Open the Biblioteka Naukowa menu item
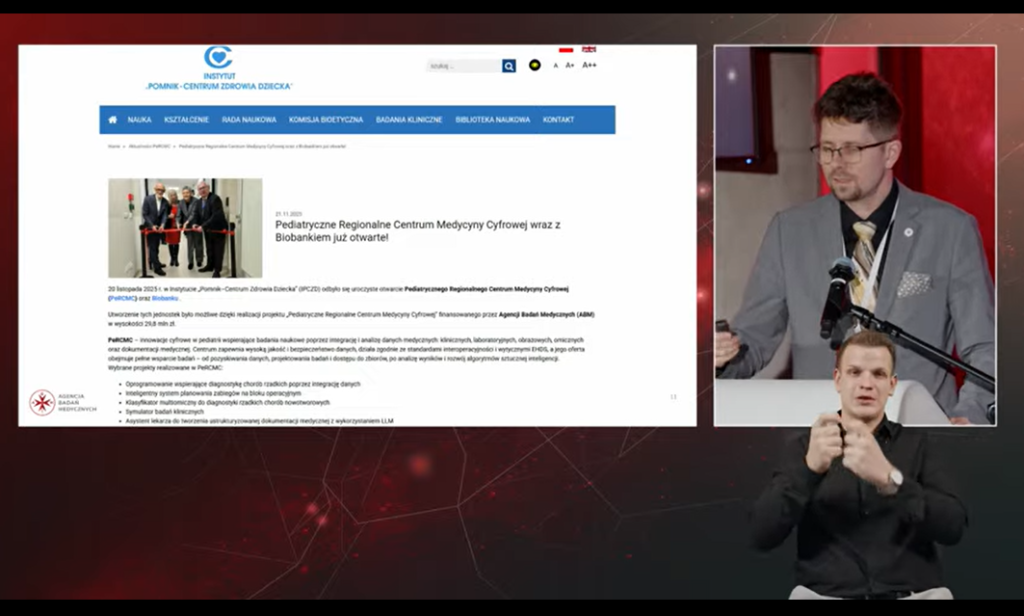Image resolution: width=1024 pixels, height=616 pixels. [x=492, y=120]
